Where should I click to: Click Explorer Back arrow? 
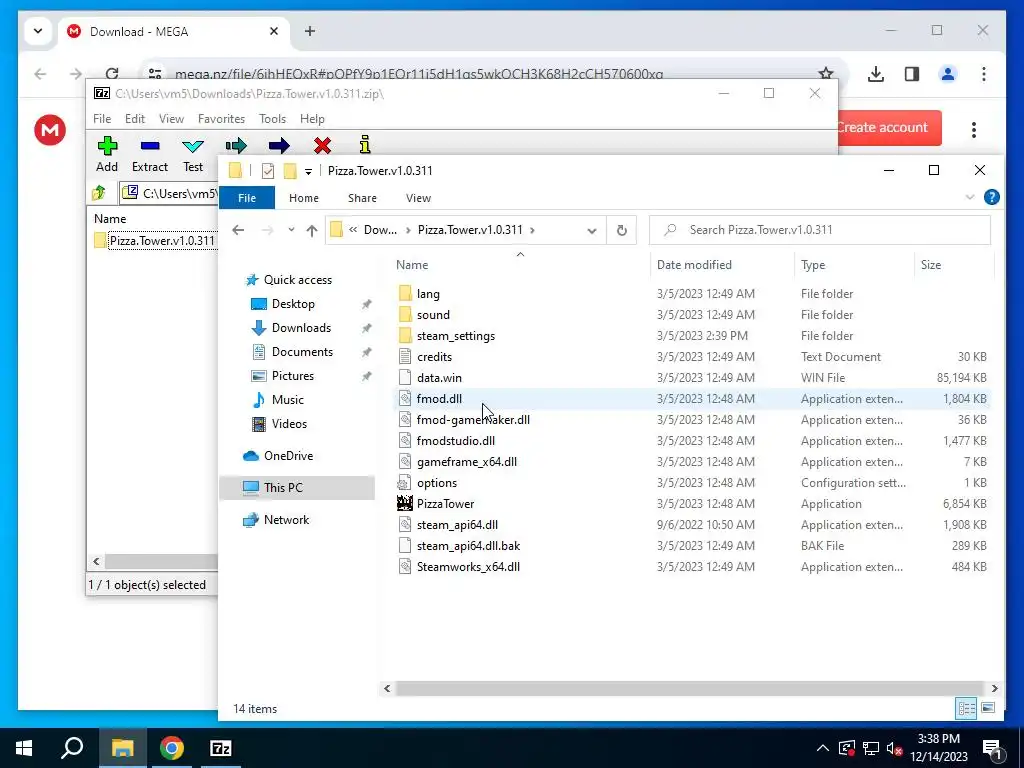pos(238,230)
